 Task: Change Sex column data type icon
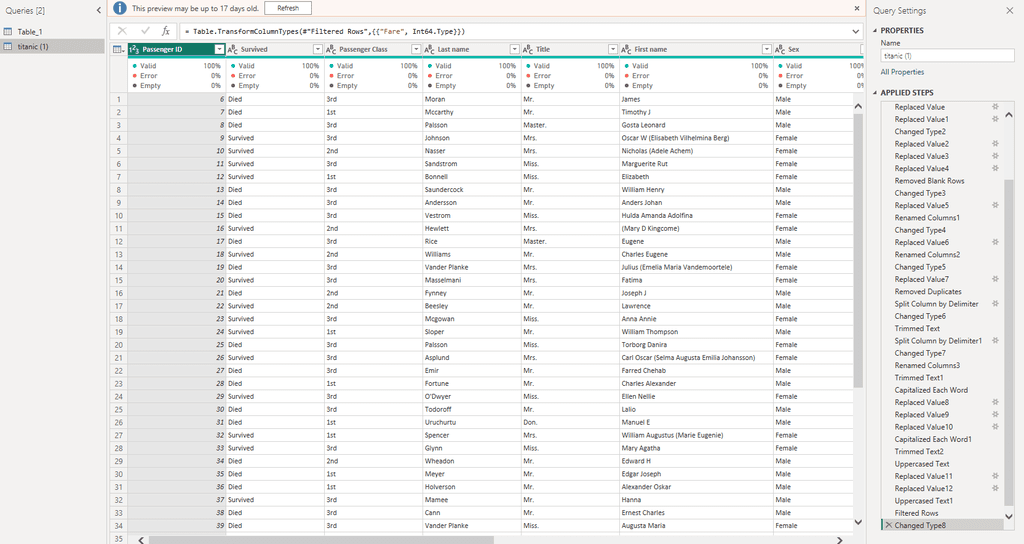coord(780,50)
